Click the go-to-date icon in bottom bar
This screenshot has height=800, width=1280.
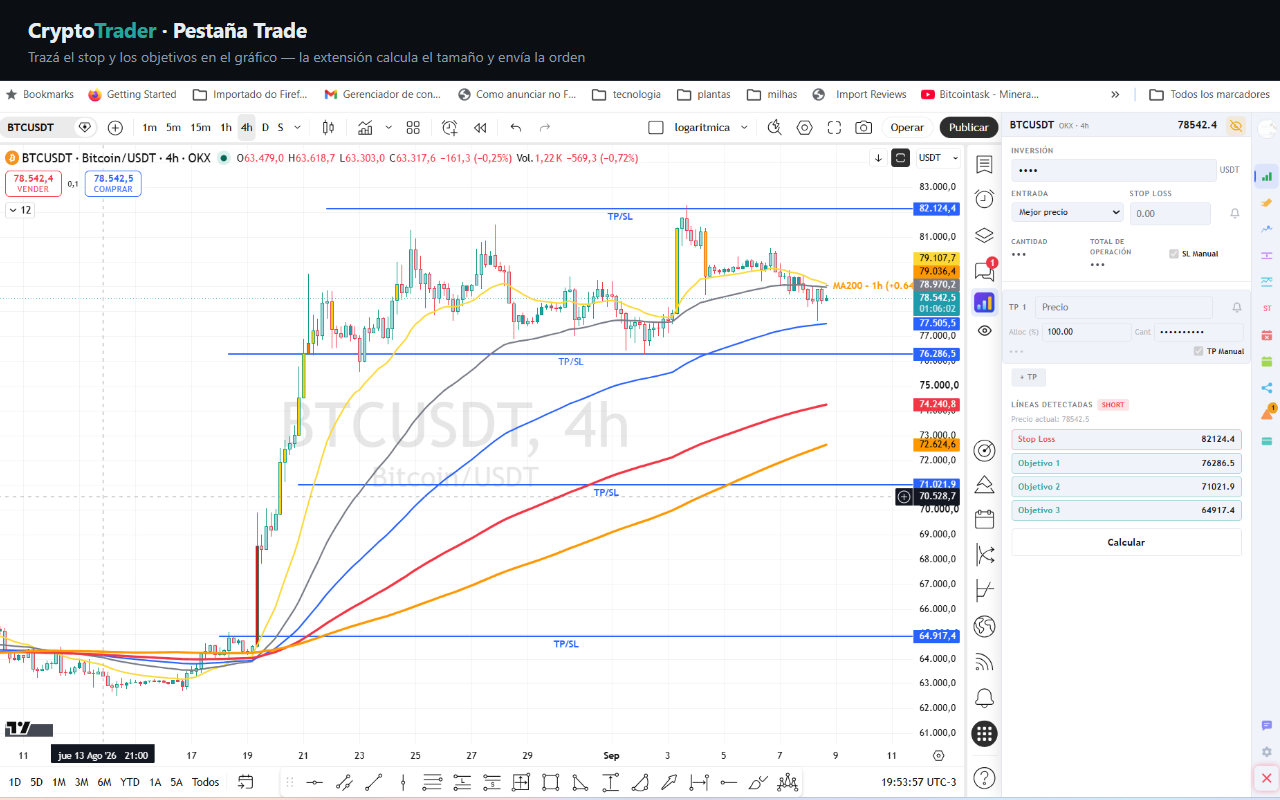coord(245,782)
